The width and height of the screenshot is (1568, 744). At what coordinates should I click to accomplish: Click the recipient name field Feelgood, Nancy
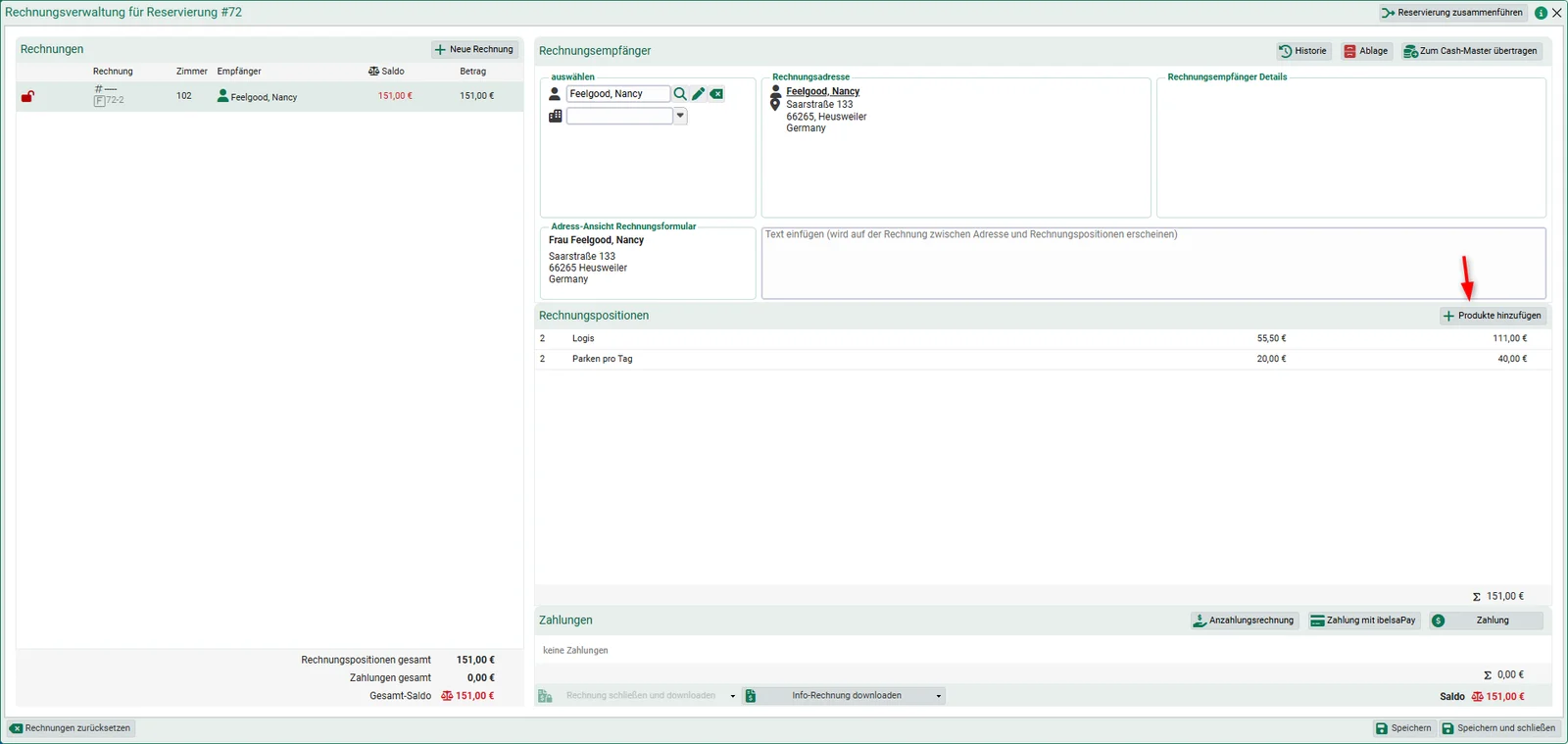[x=618, y=94]
